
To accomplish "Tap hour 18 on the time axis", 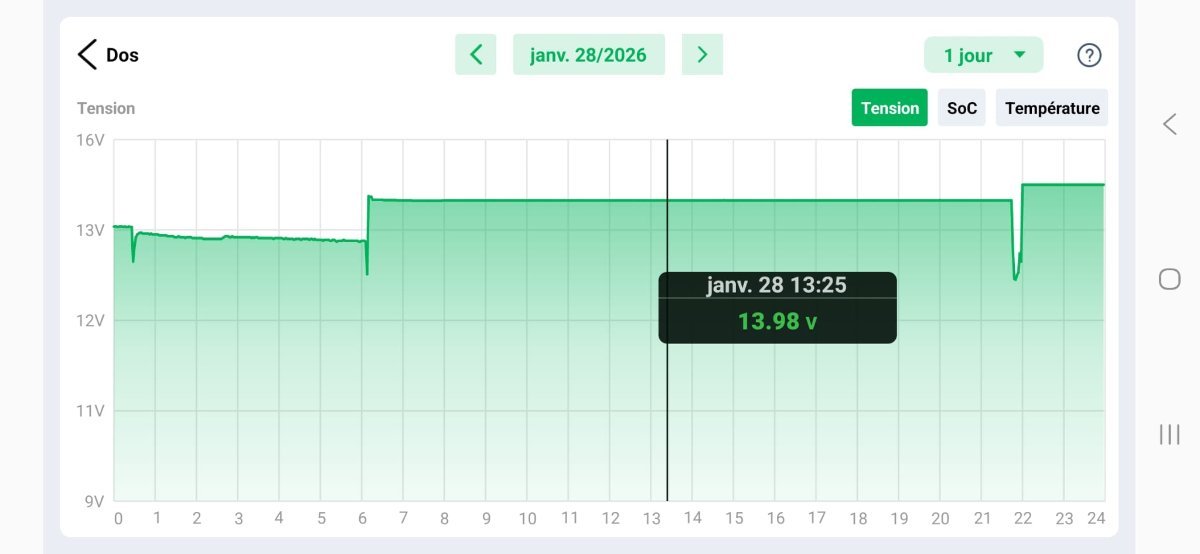I will tap(858, 518).
